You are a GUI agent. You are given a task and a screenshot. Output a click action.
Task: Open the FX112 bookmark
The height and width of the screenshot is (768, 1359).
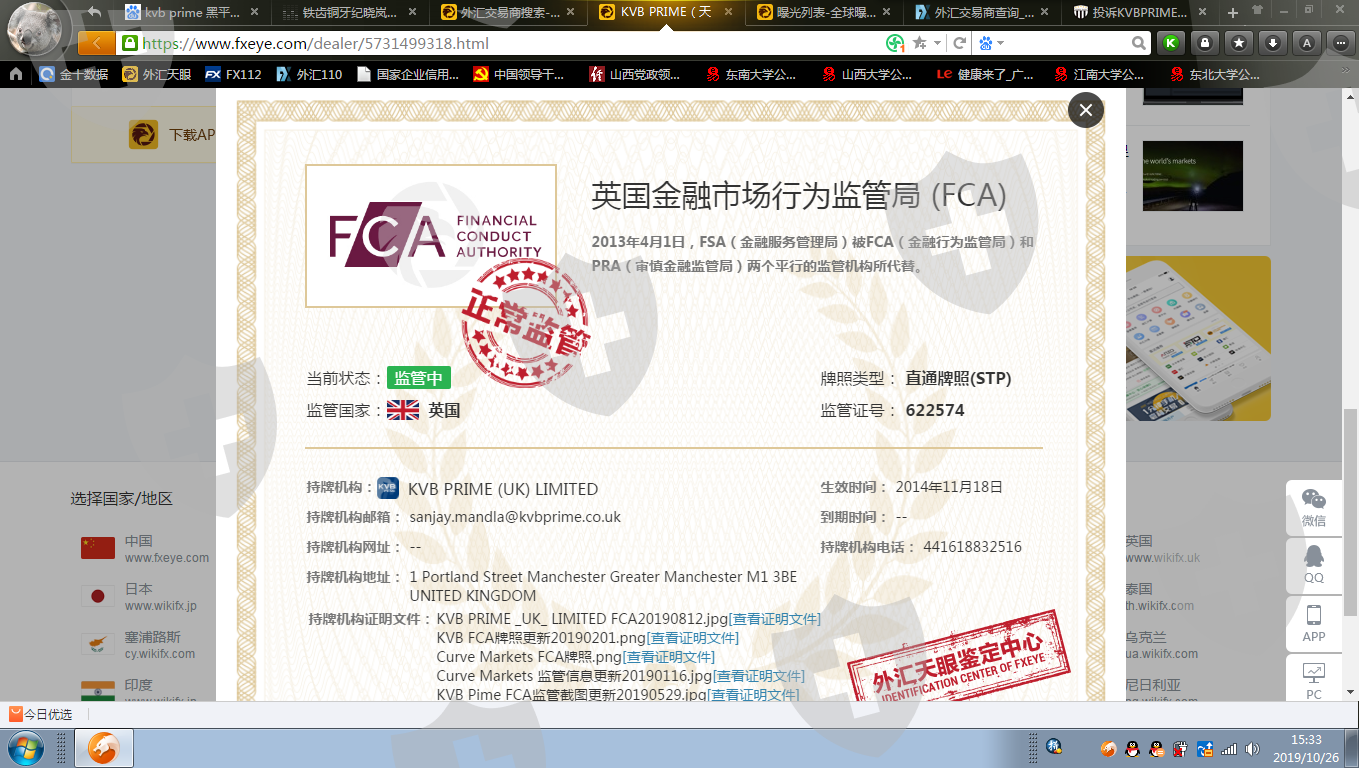234,74
